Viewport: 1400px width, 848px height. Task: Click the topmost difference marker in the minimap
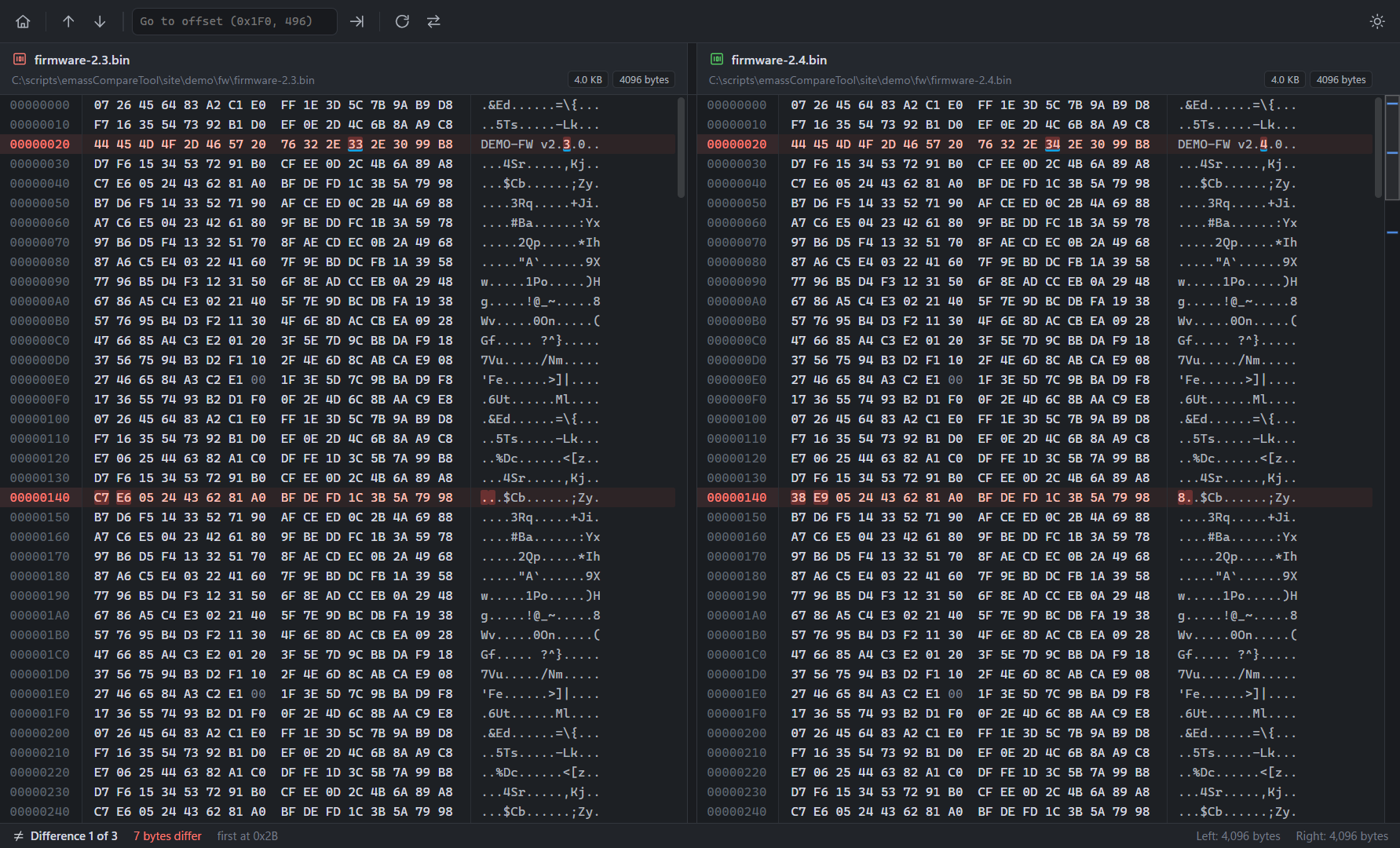click(x=1392, y=104)
